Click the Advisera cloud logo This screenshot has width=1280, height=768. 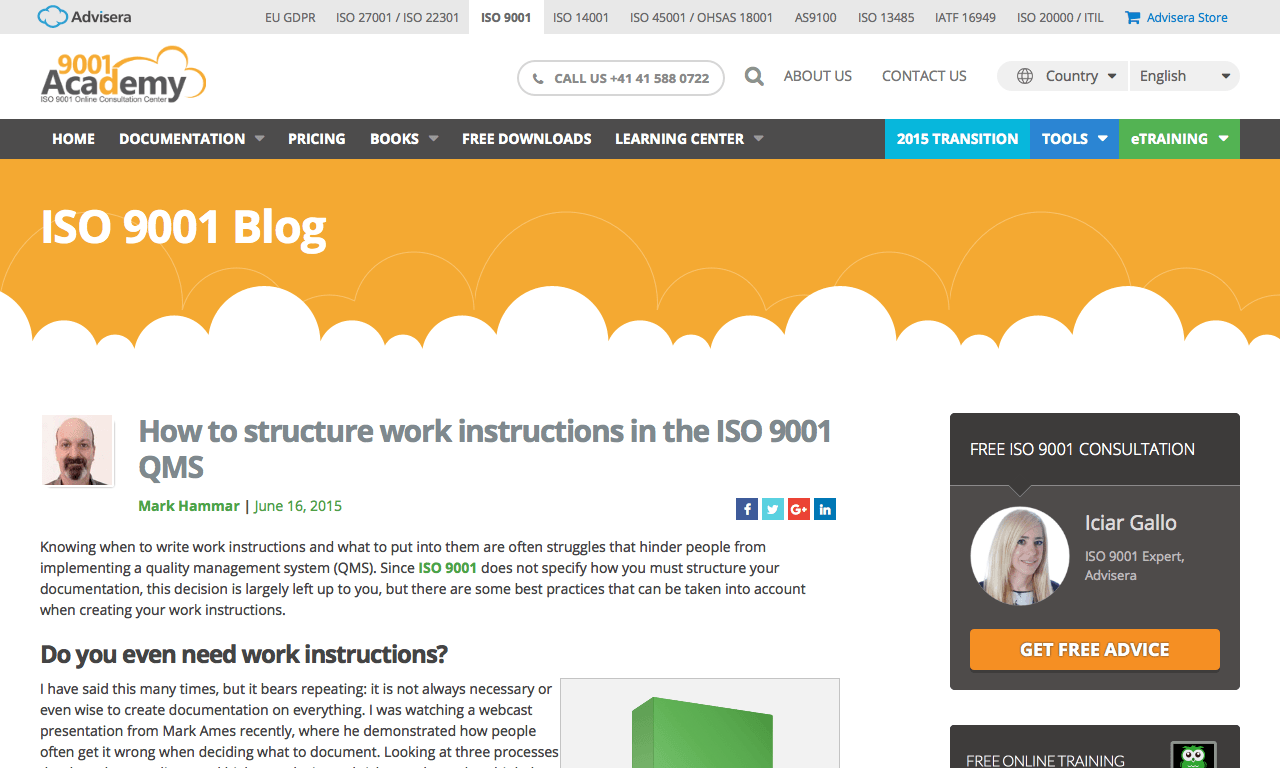tap(84, 17)
